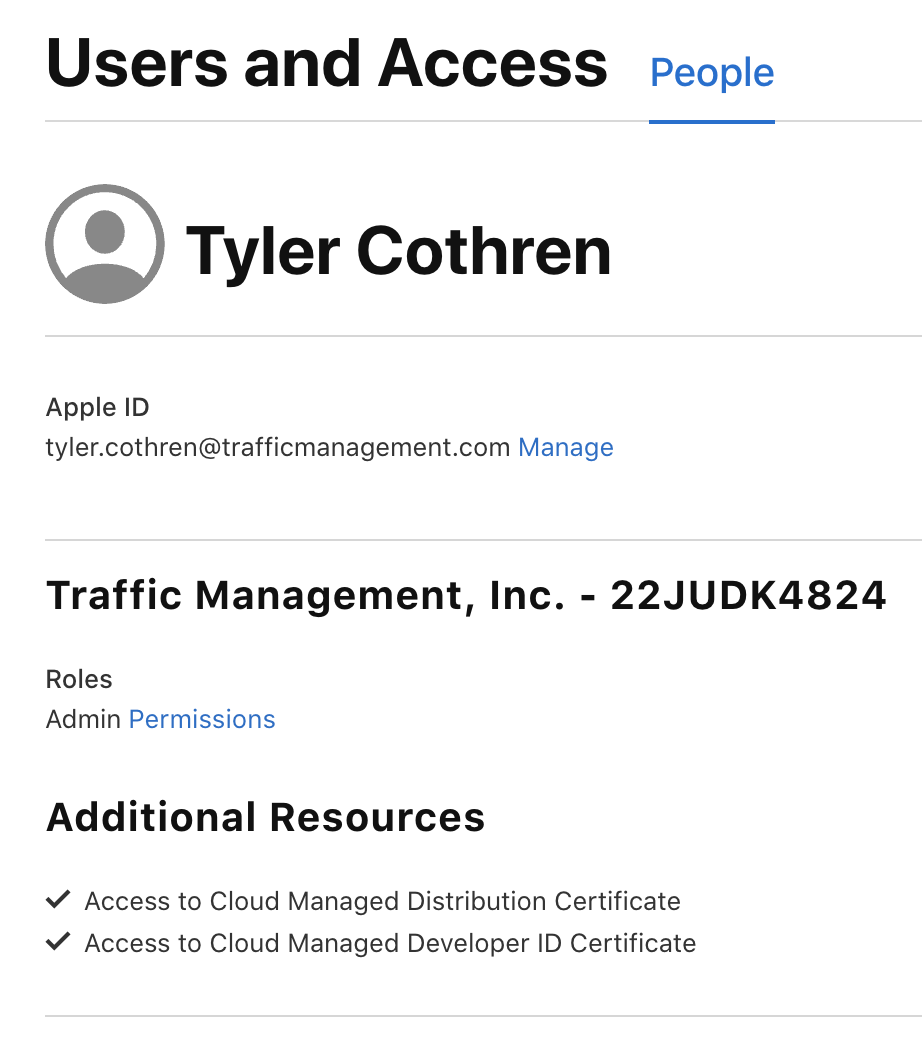Expand the Traffic Management, Inc. team section
Image resolution: width=922 pixels, height=1052 pixels.
[x=466, y=594]
